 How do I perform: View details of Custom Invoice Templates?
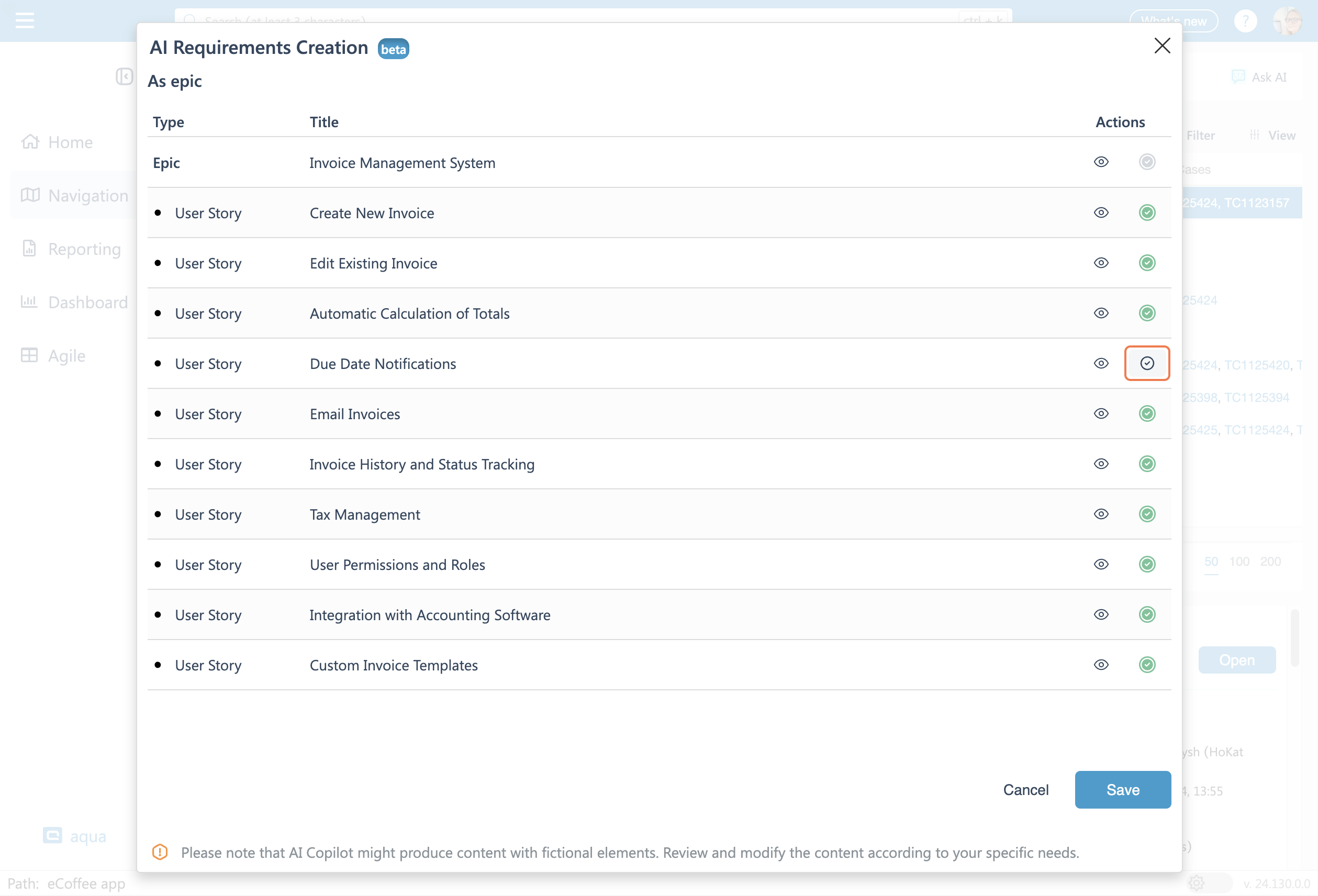click(x=1101, y=665)
